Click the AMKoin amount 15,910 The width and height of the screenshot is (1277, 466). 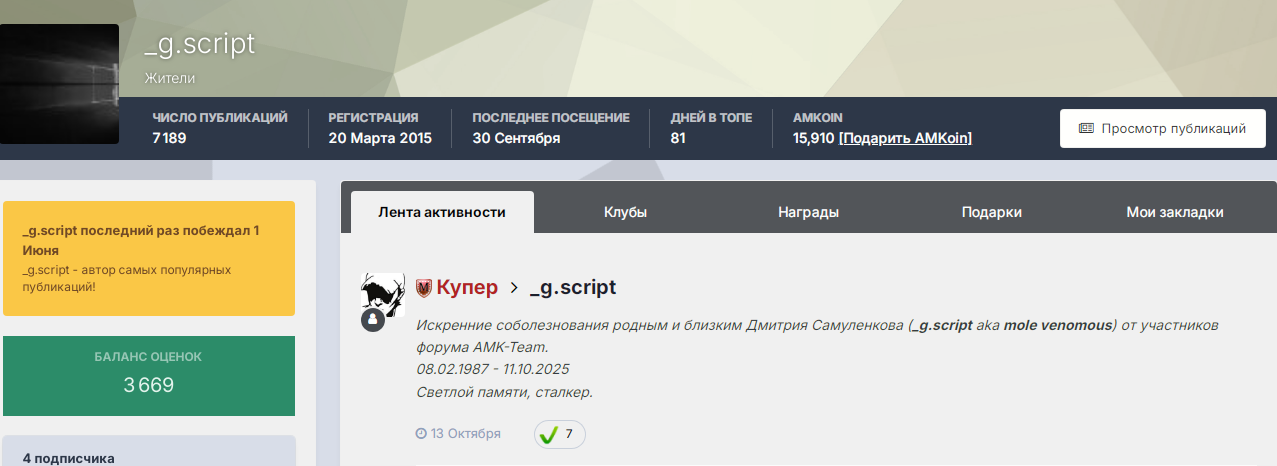click(813, 138)
